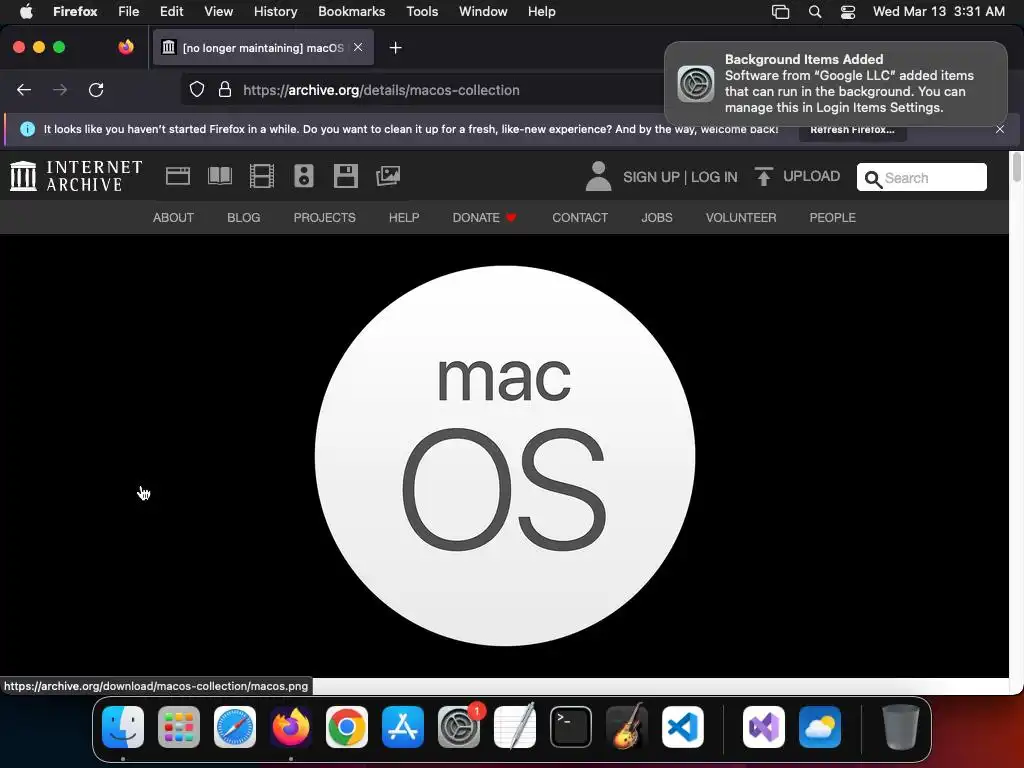Image resolution: width=1024 pixels, height=768 pixels.
Task: Open the View menu
Action: coord(218,12)
